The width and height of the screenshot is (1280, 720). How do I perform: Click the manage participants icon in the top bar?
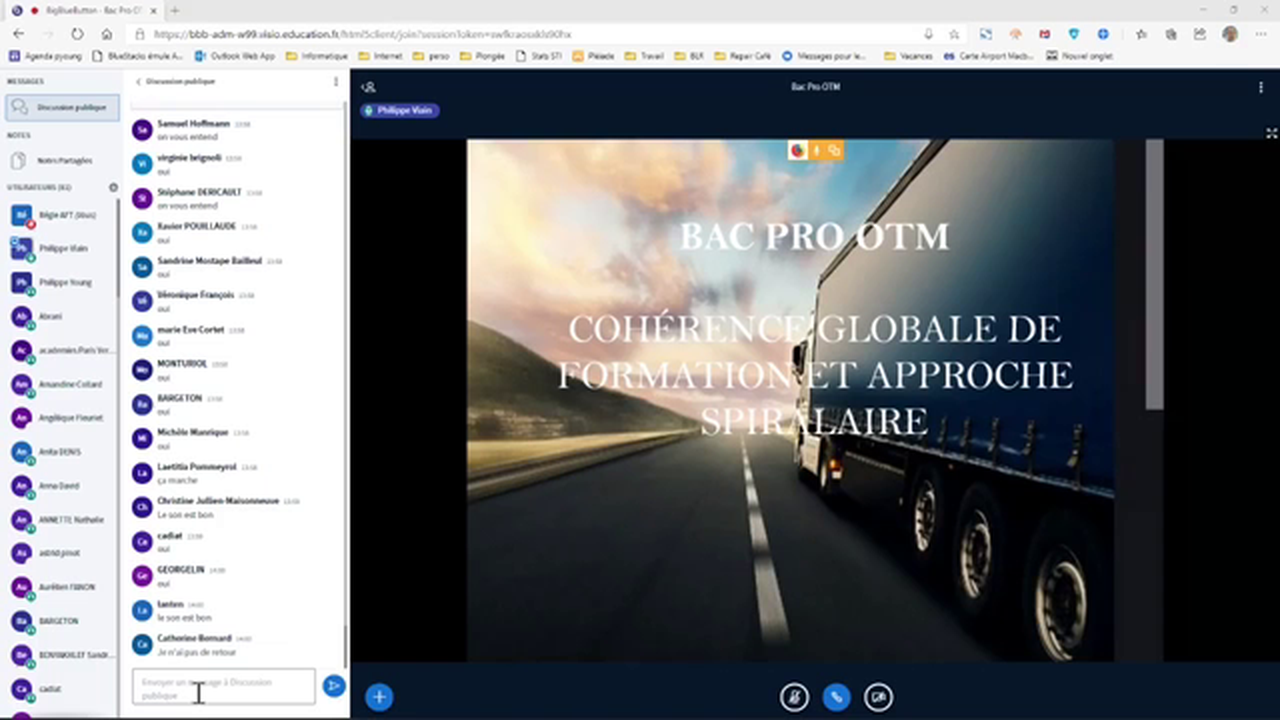(368, 87)
